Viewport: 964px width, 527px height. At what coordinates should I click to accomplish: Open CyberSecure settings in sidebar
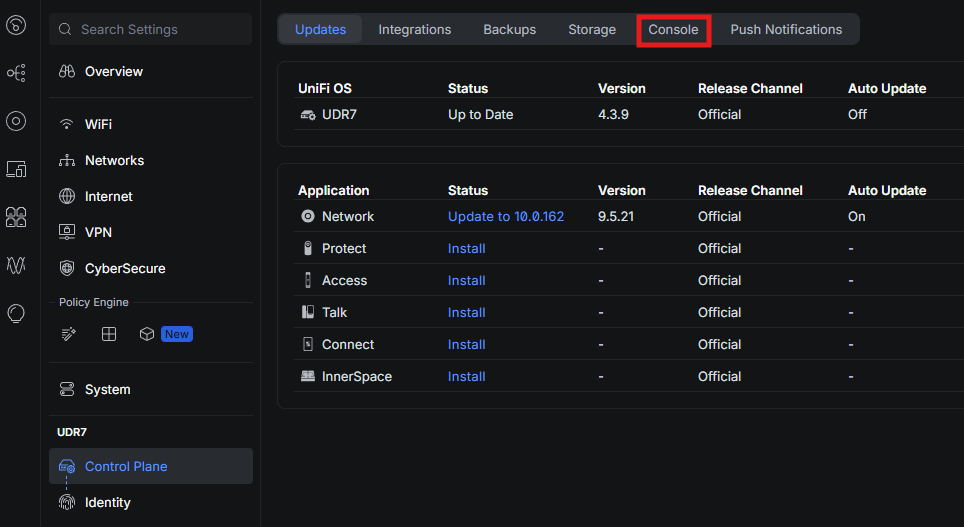[124, 268]
